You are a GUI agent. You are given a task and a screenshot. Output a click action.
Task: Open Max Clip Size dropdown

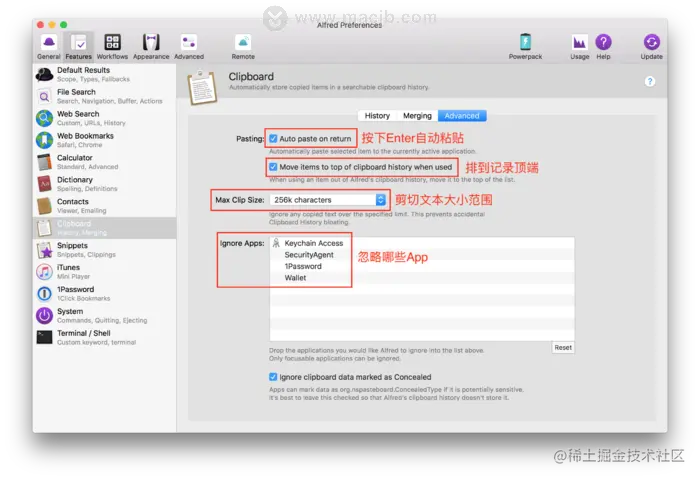click(x=328, y=200)
